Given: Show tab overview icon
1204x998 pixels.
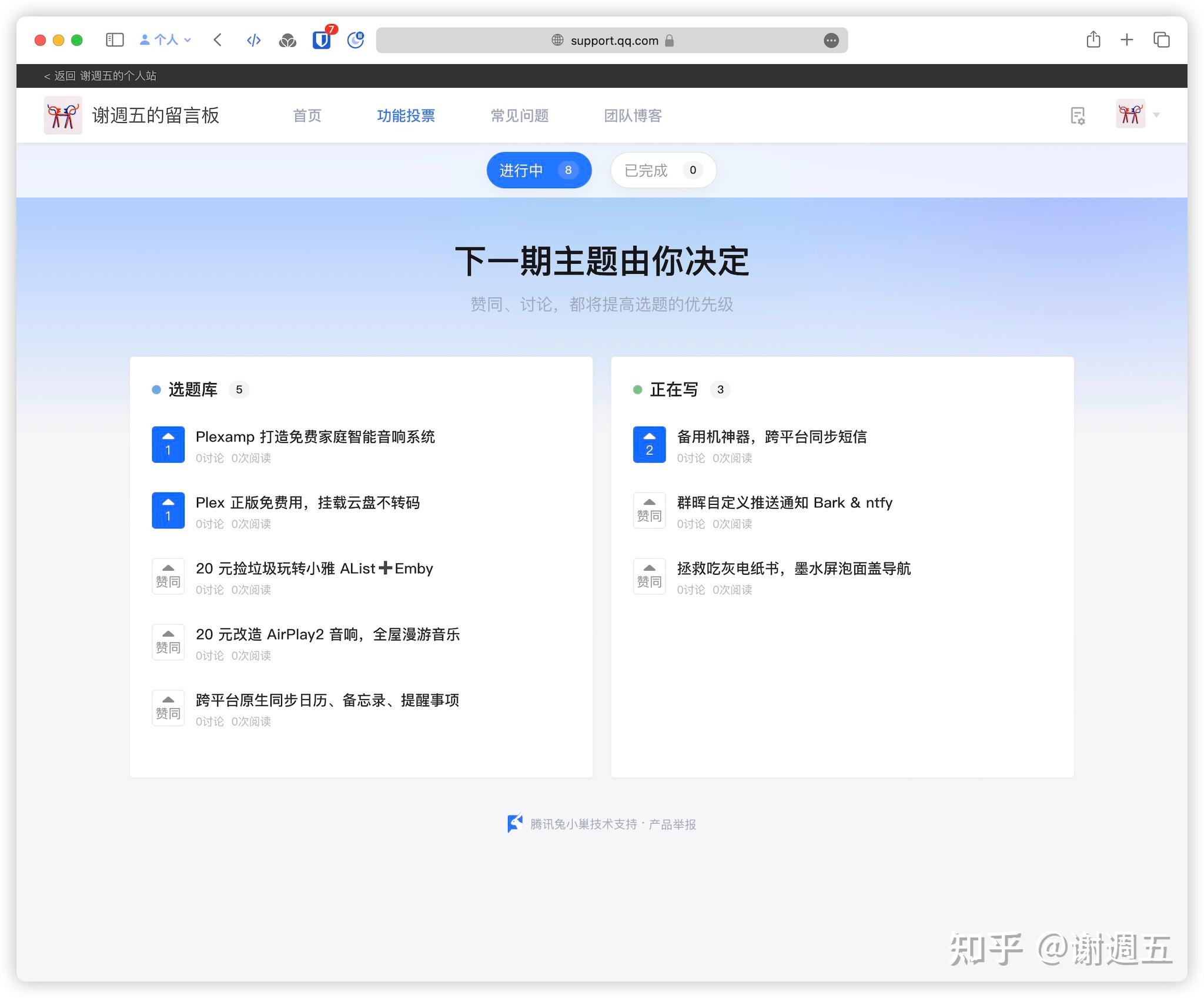Looking at the screenshot, I should (1161, 40).
